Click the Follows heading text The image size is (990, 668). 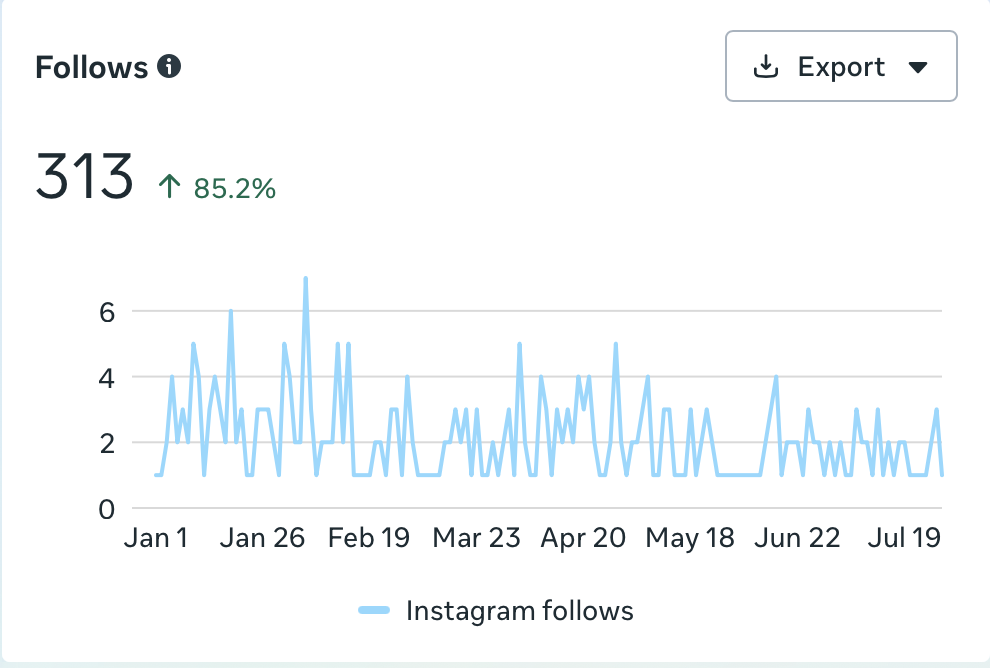pos(92,67)
